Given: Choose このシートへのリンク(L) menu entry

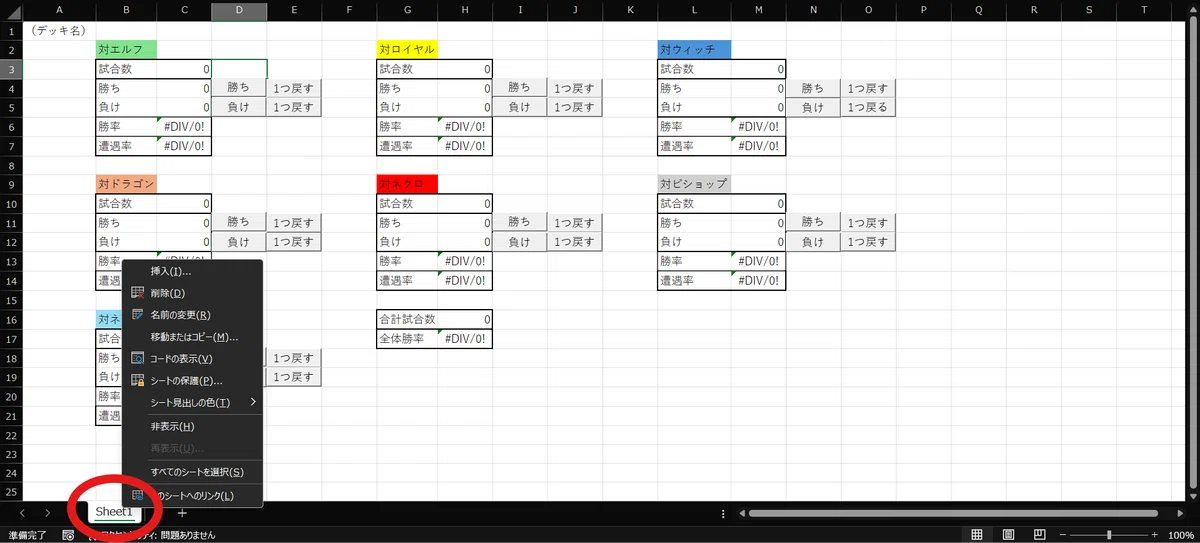Looking at the screenshot, I should [x=192, y=496].
